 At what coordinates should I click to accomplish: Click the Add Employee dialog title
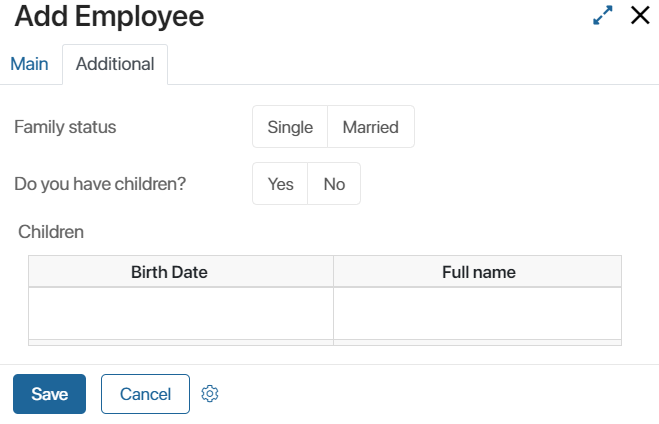109,16
